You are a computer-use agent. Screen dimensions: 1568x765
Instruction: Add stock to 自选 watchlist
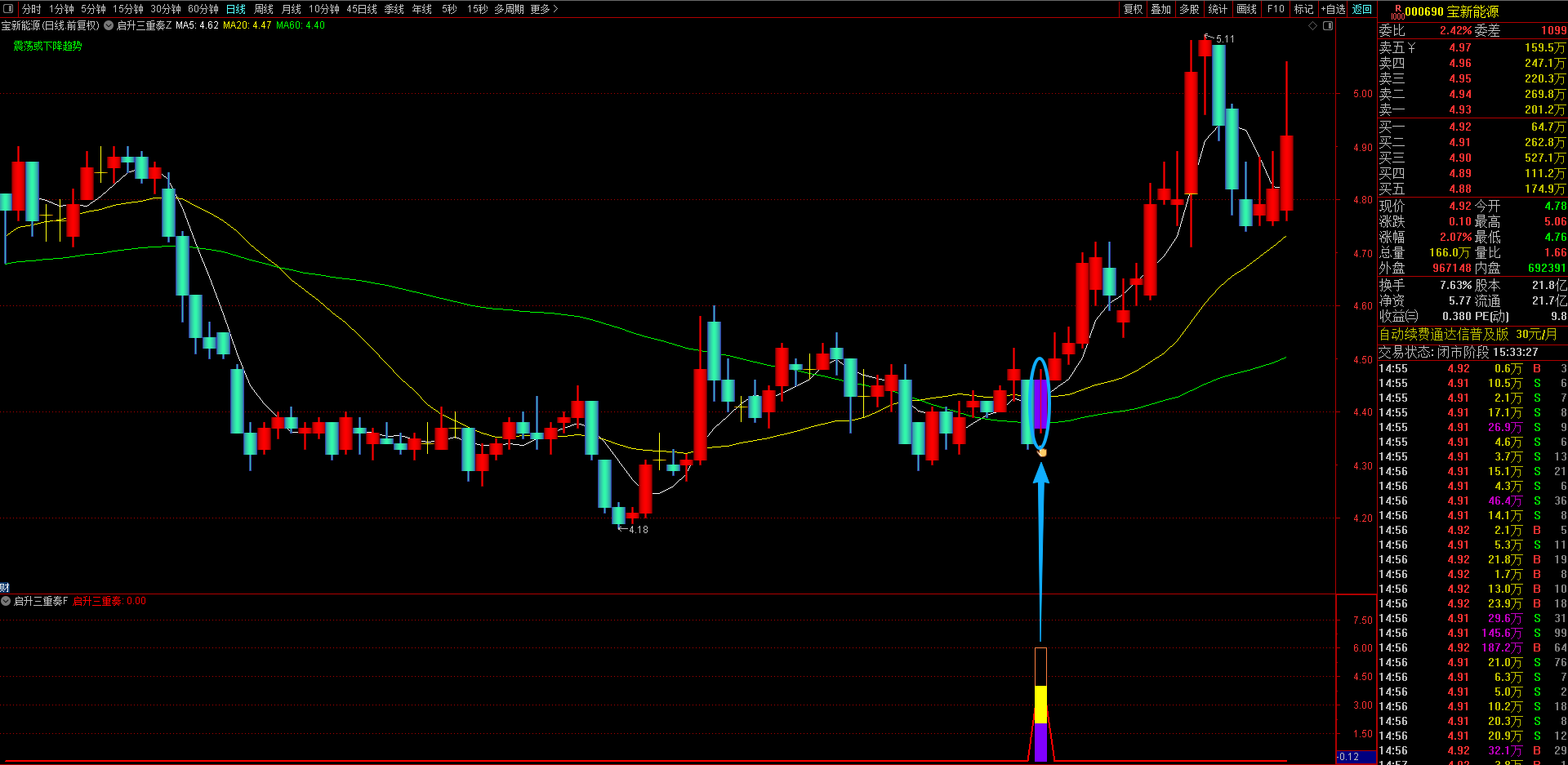pos(1333,9)
